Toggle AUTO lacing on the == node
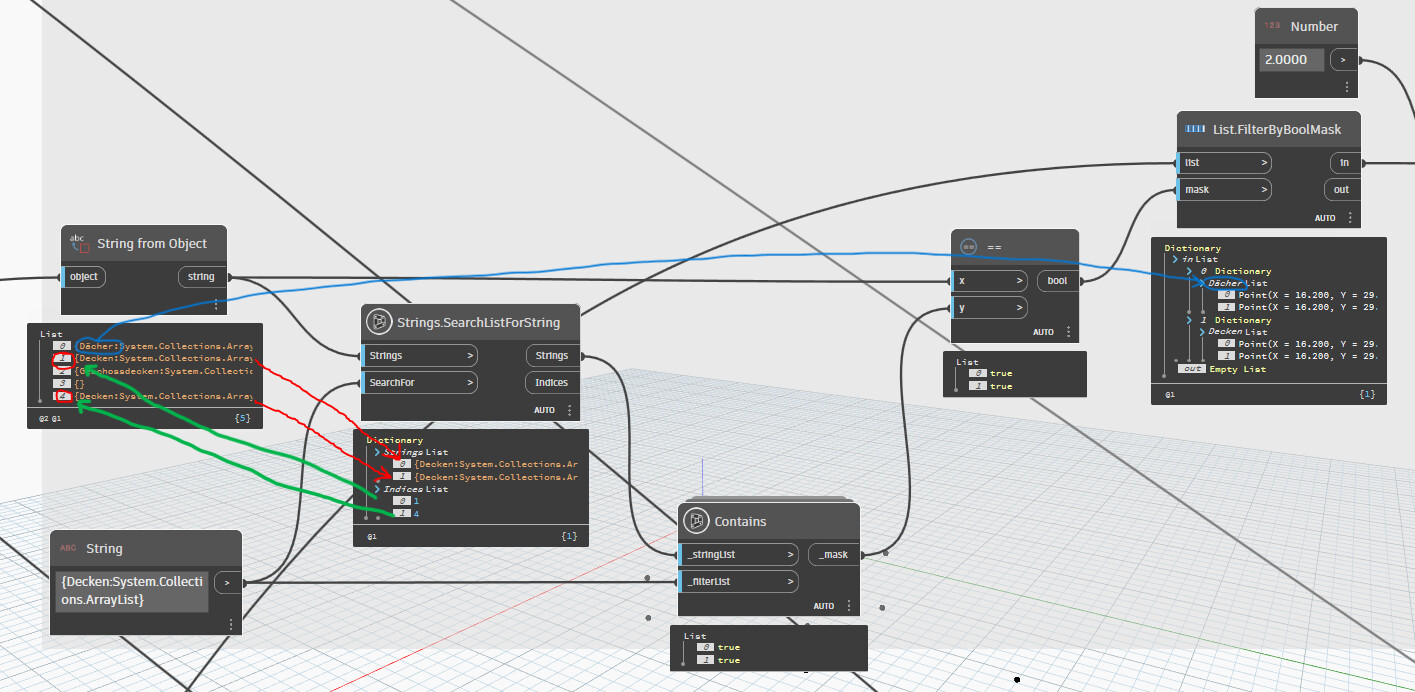The image size is (1415, 692). (1043, 331)
